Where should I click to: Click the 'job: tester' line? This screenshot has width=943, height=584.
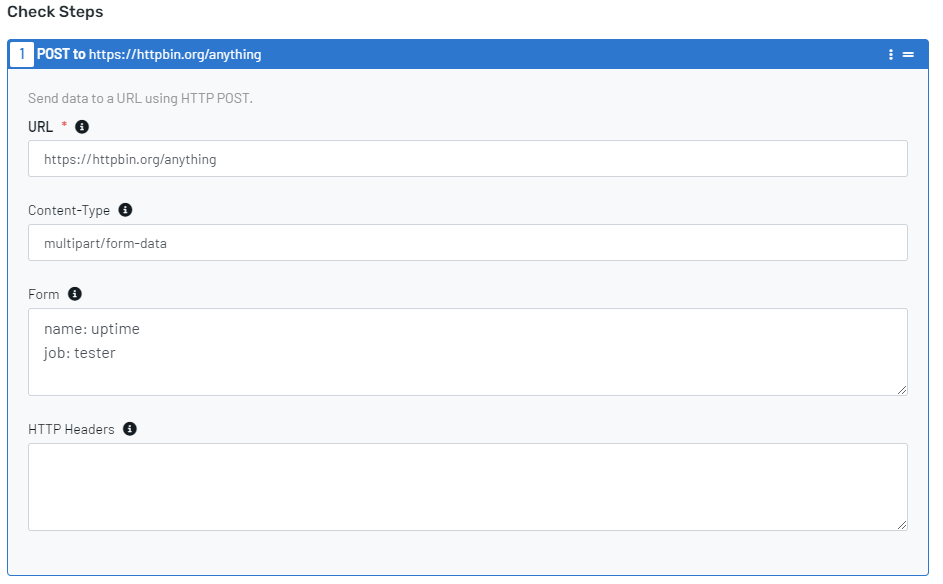79,353
